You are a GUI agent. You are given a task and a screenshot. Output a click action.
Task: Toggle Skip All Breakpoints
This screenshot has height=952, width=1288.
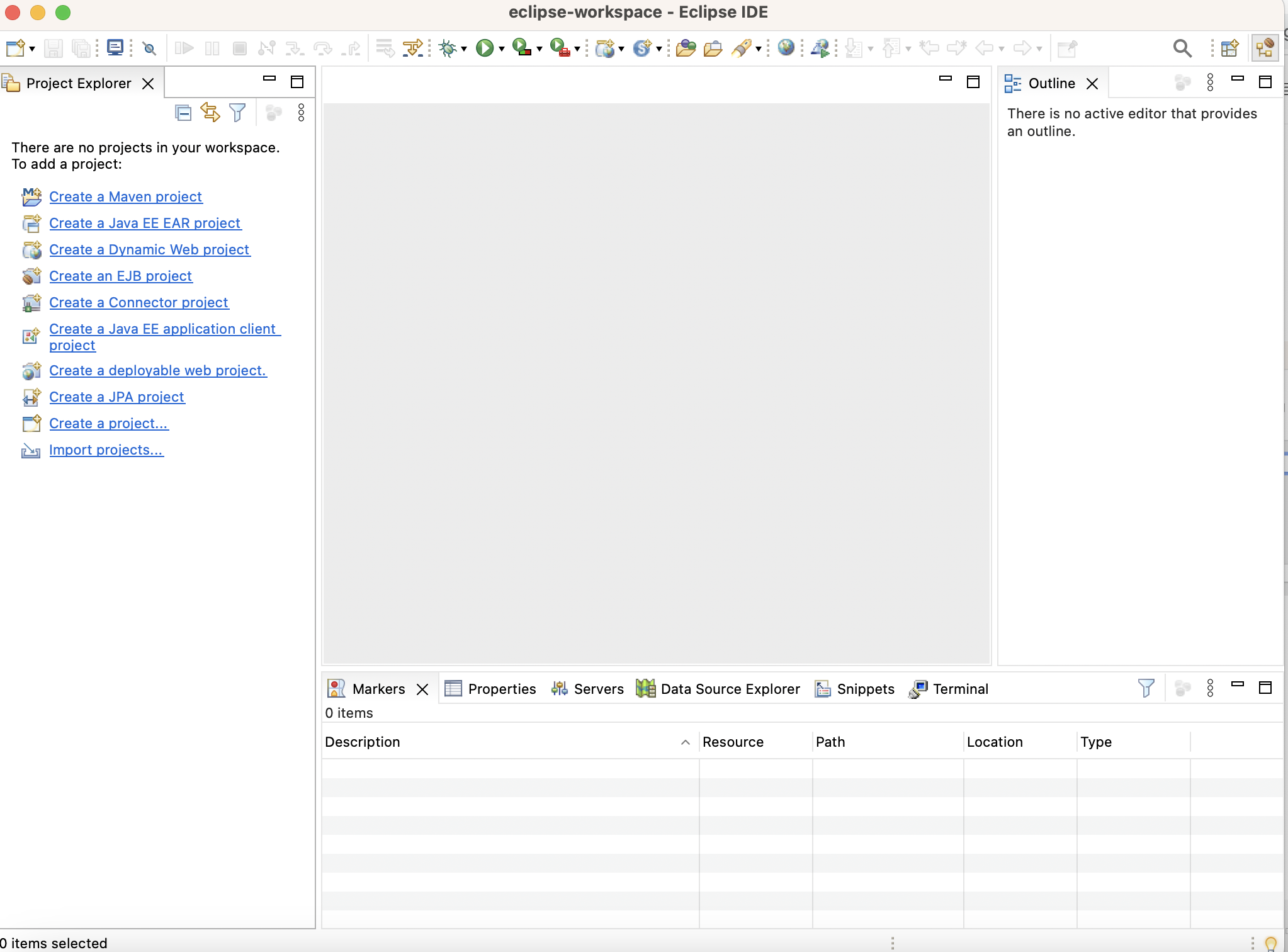149,48
